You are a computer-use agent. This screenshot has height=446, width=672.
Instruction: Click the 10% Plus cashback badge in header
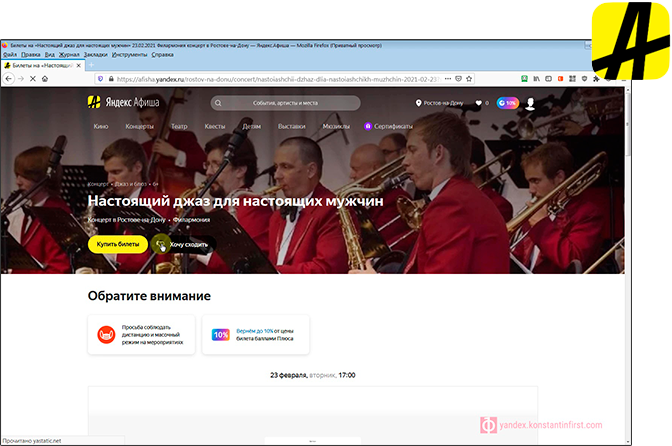point(508,103)
